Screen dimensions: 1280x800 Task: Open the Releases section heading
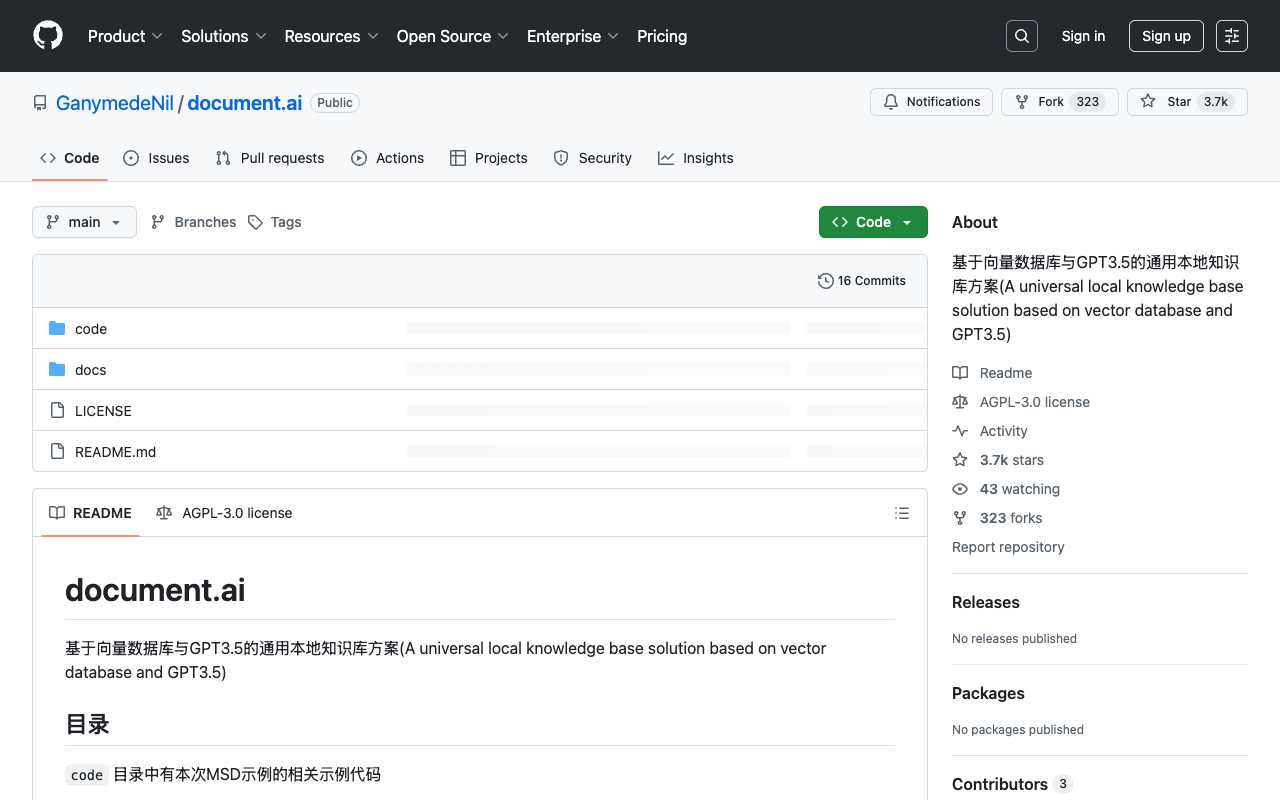pyautogui.click(x=986, y=602)
